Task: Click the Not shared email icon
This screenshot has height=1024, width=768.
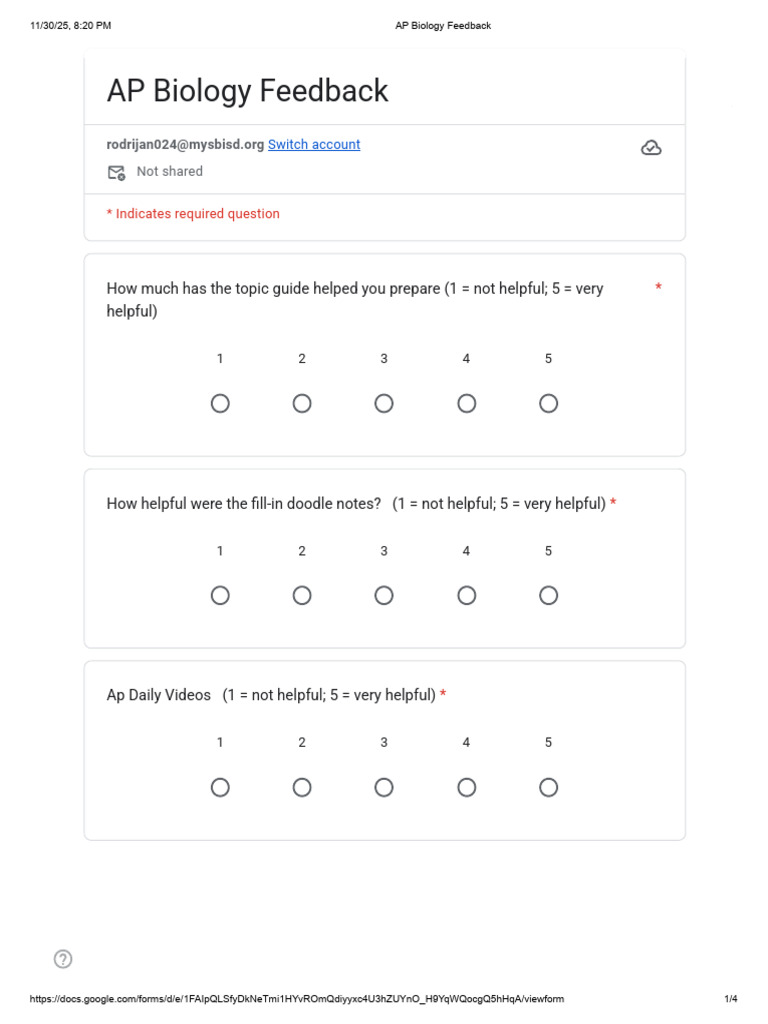Action: coord(117,172)
